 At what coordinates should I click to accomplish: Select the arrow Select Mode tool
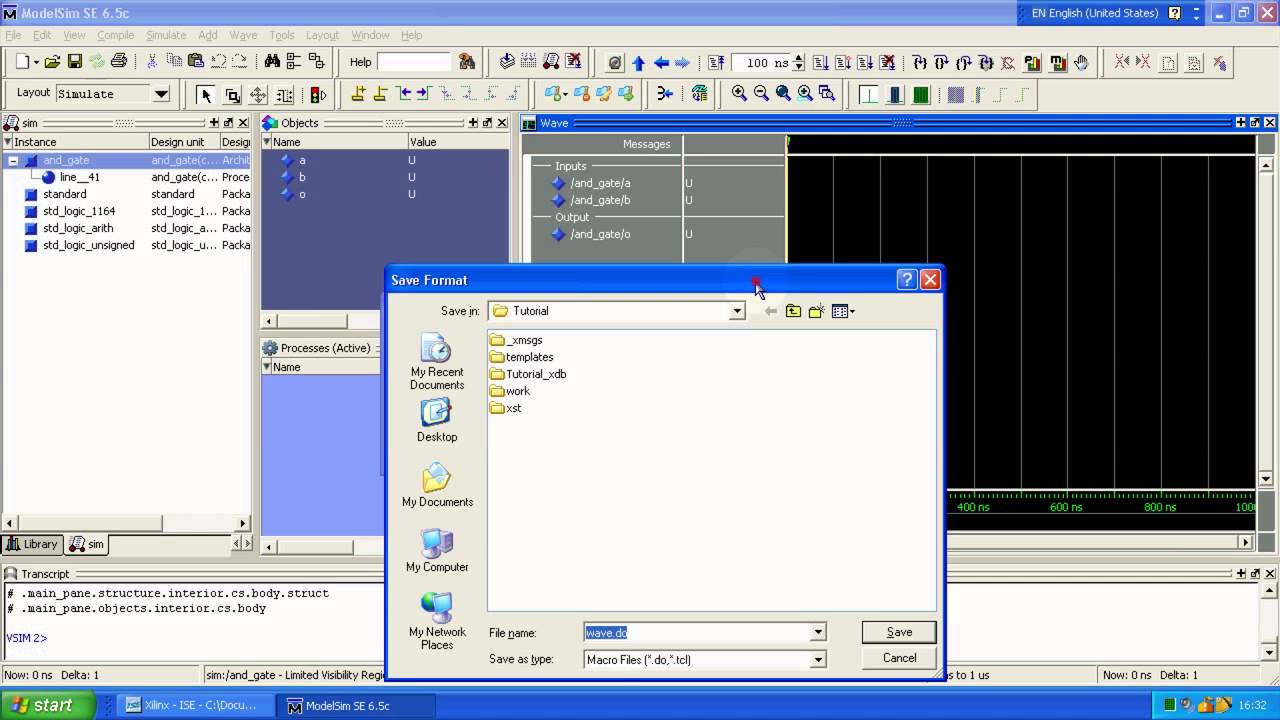tap(206, 95)
